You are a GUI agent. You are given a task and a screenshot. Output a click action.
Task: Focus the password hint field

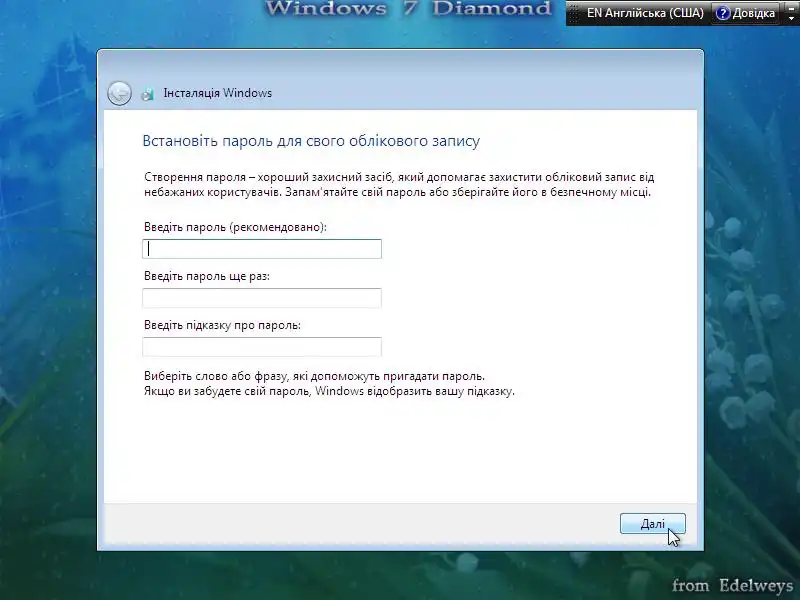pos(262,347)
